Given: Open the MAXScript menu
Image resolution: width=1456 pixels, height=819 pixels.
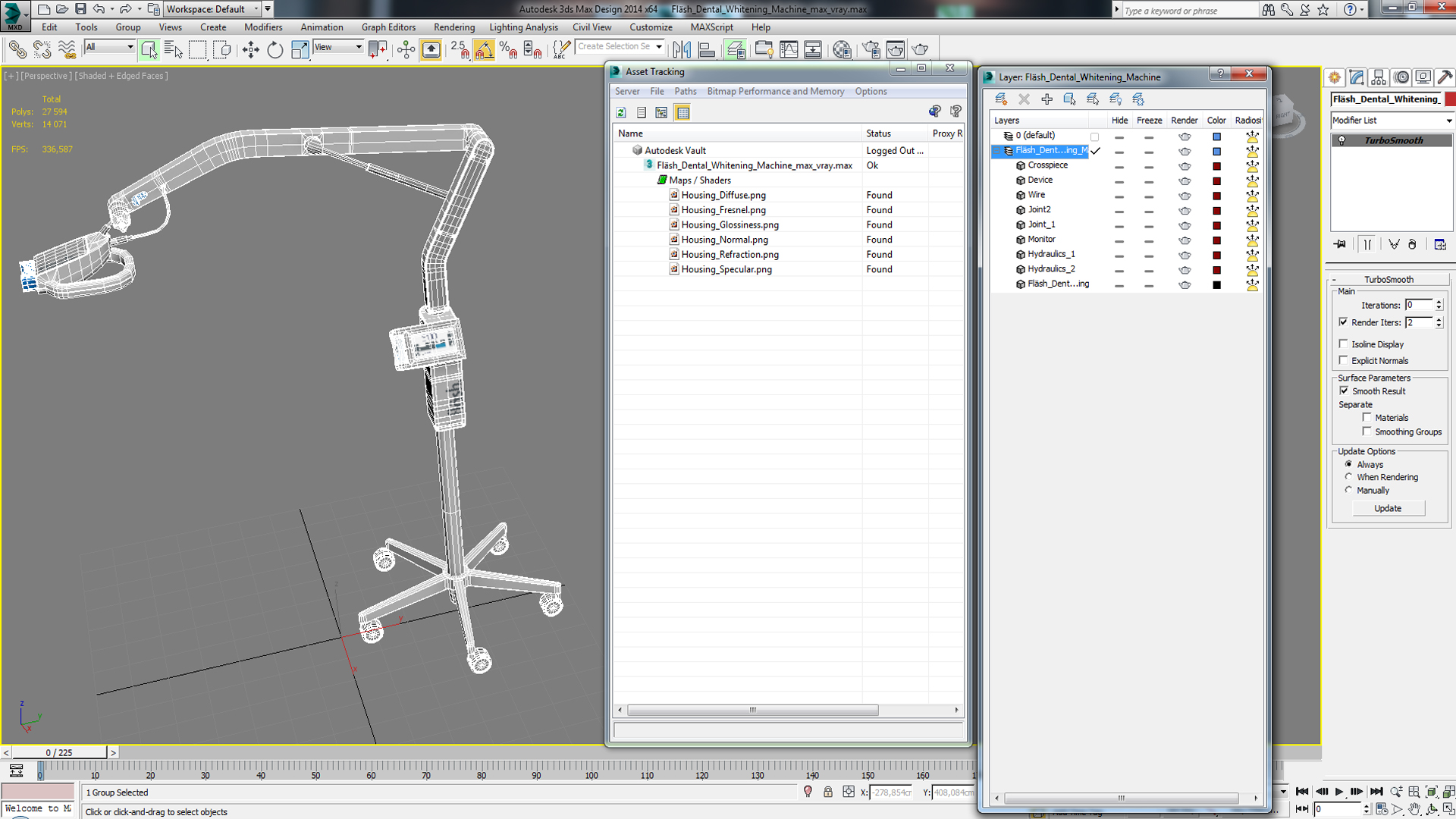Looking at the screenshot, I should click(711, 27).
